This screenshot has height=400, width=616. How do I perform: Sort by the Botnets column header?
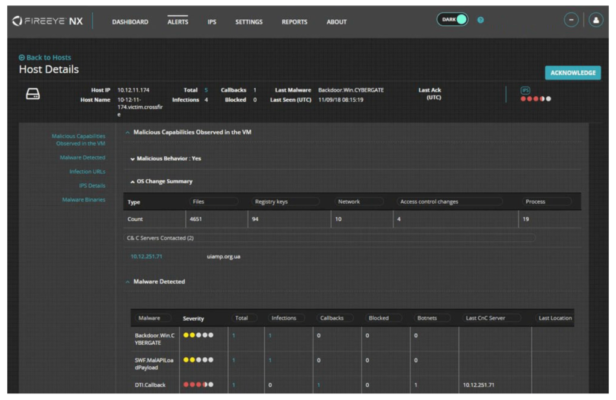pyautogui.click(x=431, y=318)
